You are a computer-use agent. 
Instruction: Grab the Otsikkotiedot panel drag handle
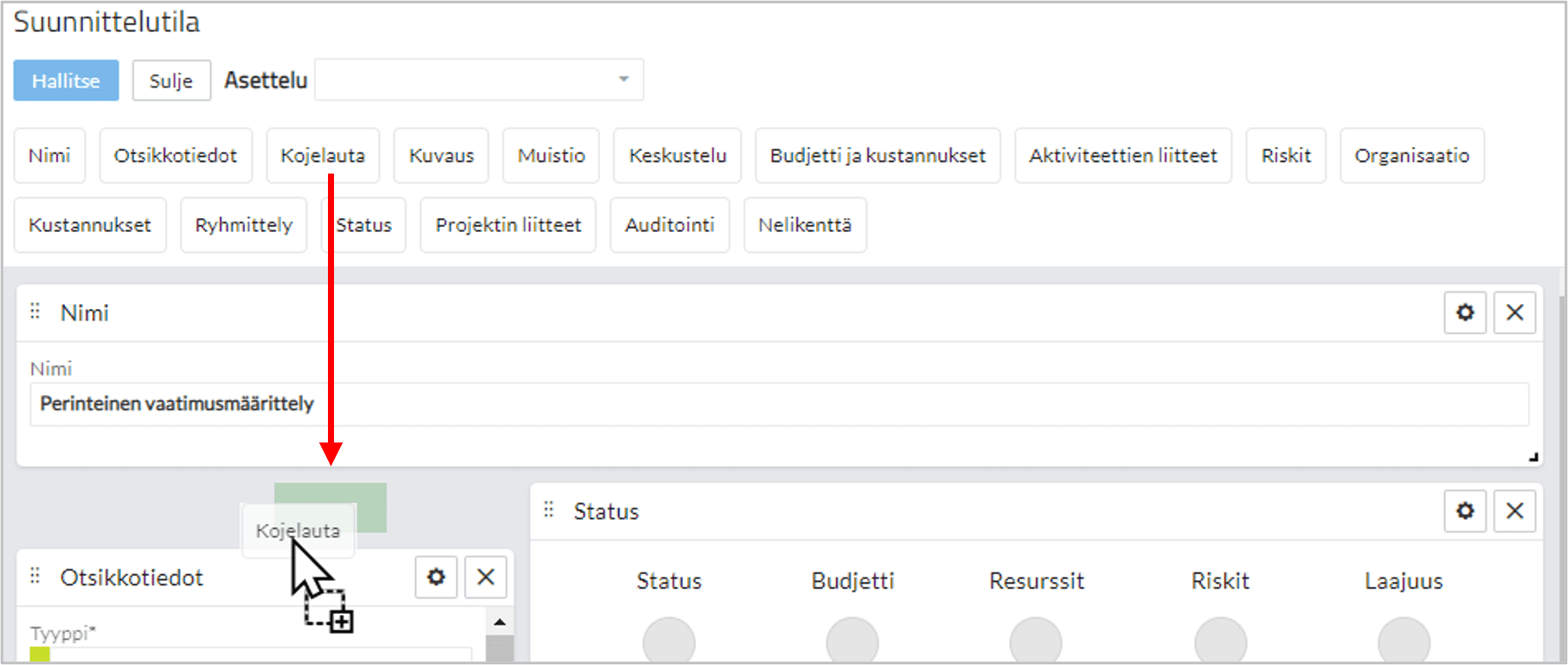(x=35, y=576)
